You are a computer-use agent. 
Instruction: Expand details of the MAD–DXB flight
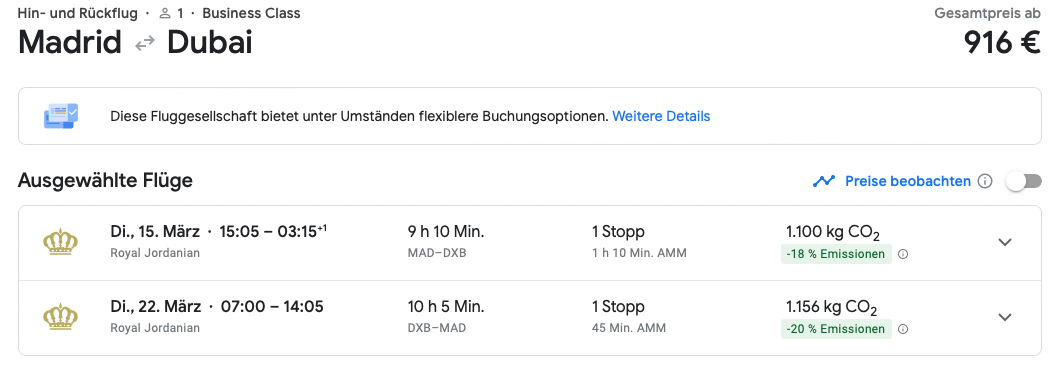[x=1004, y=242]
